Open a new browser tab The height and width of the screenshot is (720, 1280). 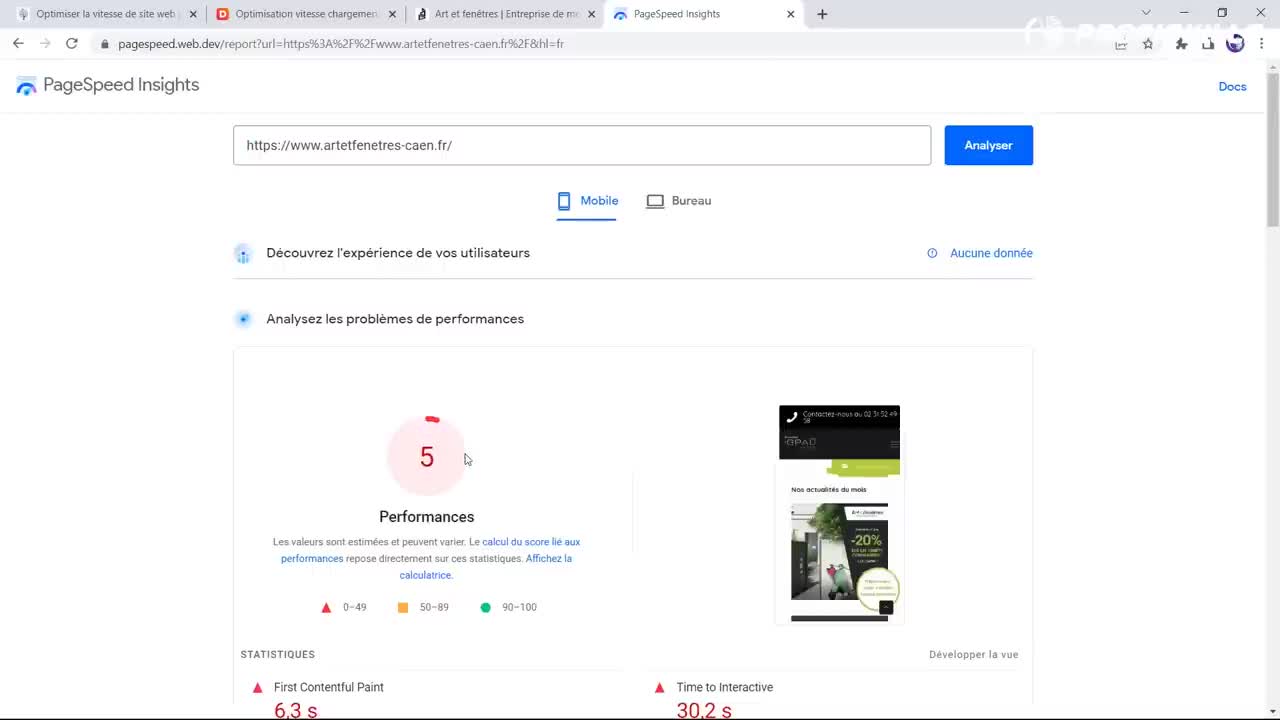(822, 14)
